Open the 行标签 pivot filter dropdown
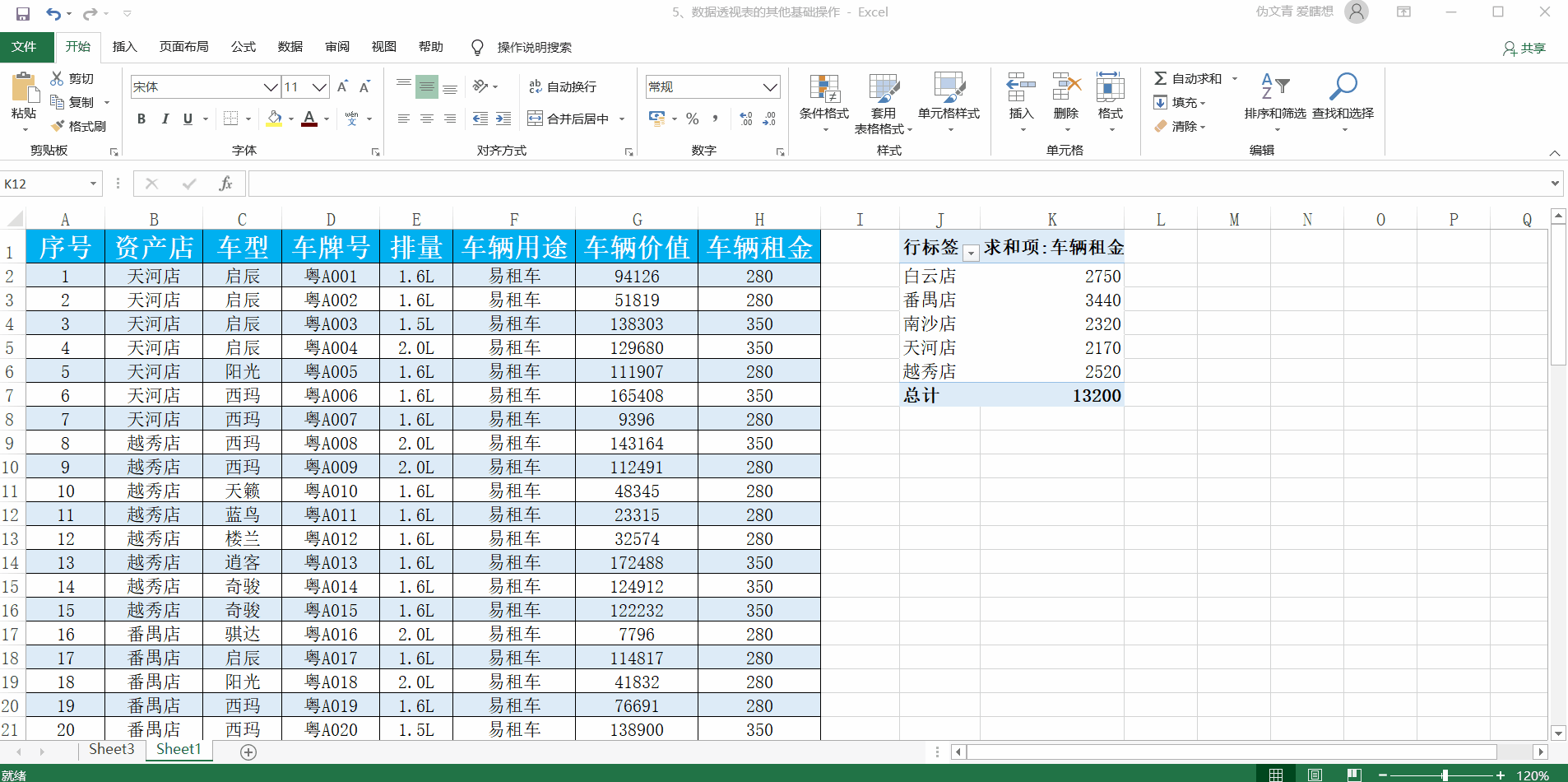This screenshot has height=782, width=1568. pos(971,253)
